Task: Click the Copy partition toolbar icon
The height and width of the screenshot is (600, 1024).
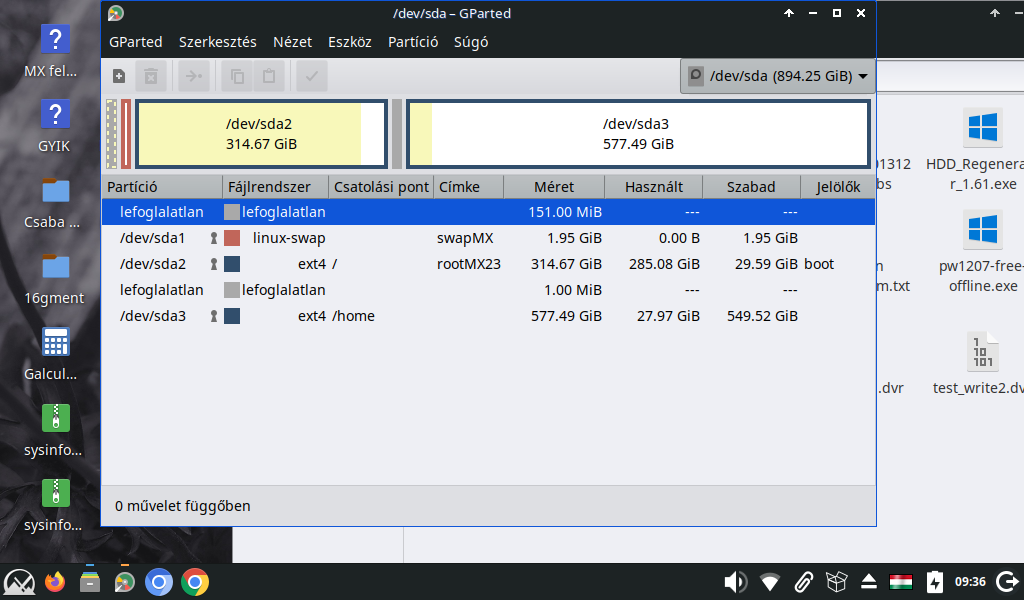Action: pos(237,76)
